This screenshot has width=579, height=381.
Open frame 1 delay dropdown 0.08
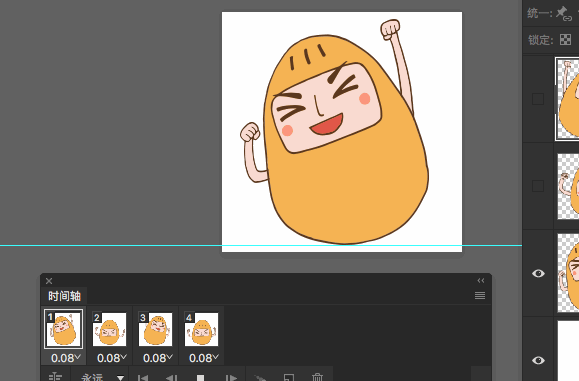[x=66, y=358]
